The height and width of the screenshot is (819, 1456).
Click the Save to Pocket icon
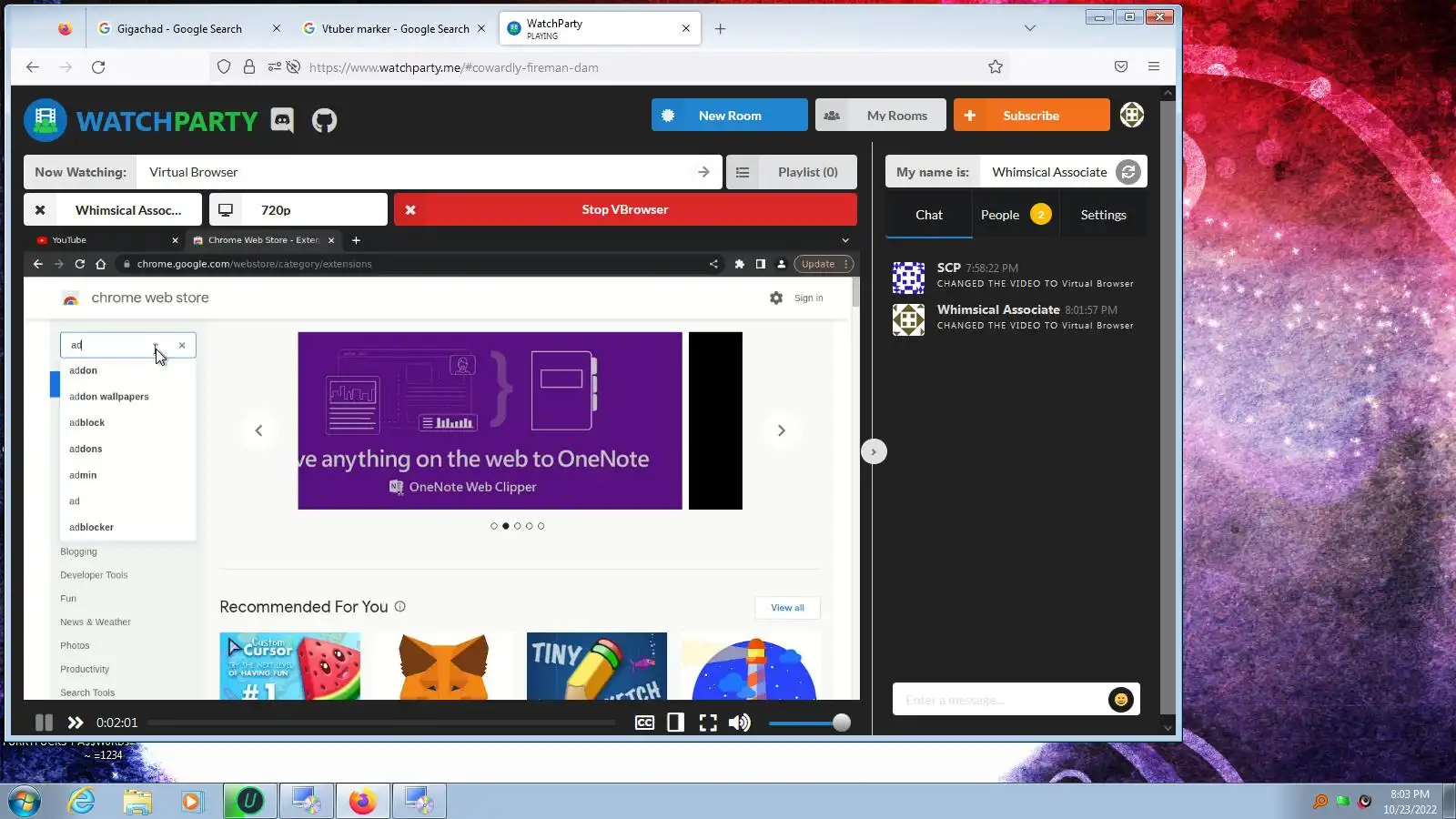pyautogui.click(x=1121, y=66)
